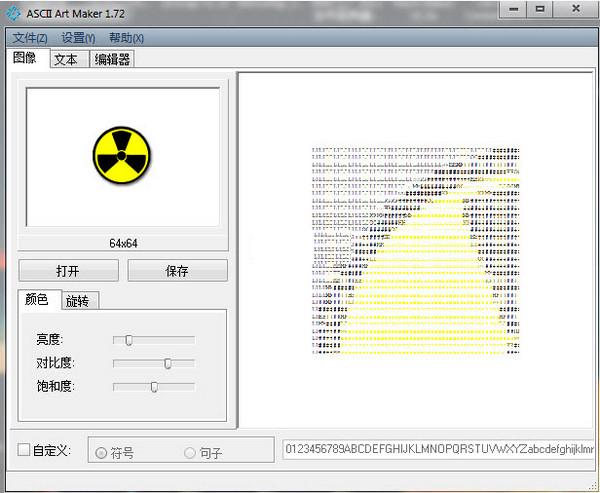Click the window resize grip corner
Image resolution: width=600 pixels, height=493 pixels.
coord(593,486)
